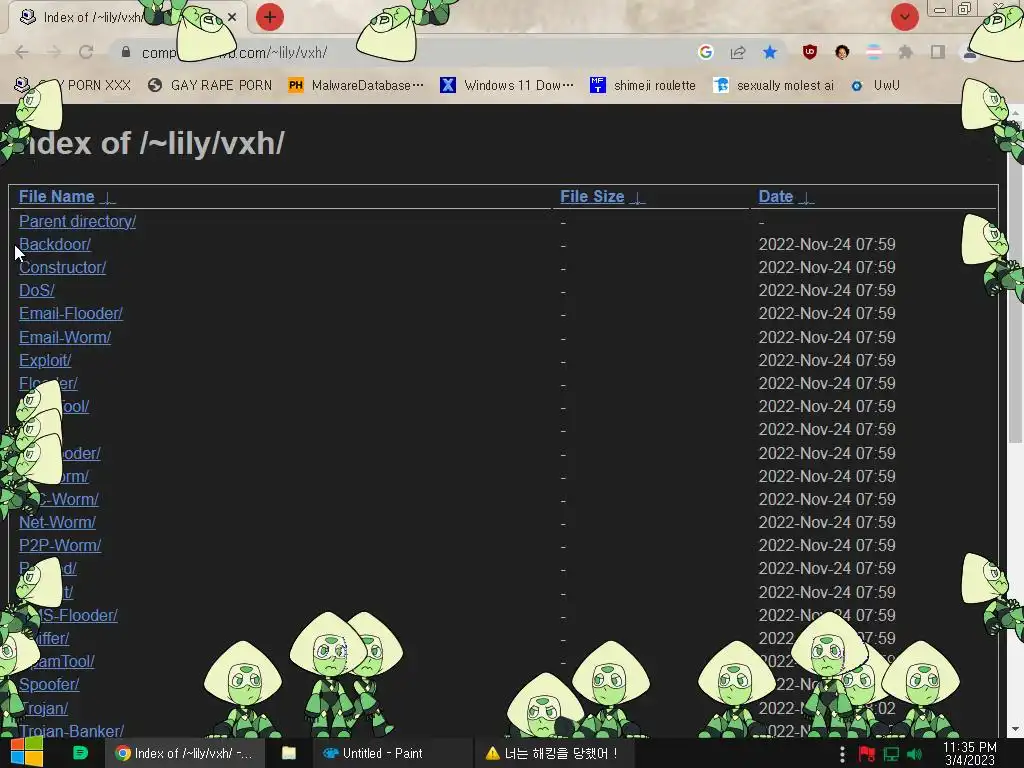
Task: Show hidden tray icons via three dots
Action: point(842,754)
